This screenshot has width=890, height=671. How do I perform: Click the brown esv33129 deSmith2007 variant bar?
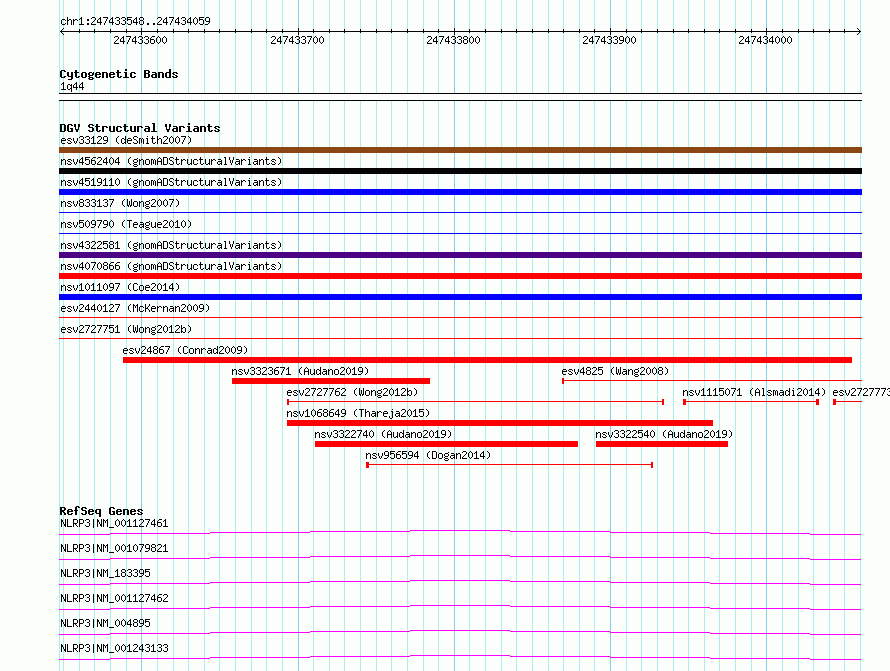pos(460,150)
